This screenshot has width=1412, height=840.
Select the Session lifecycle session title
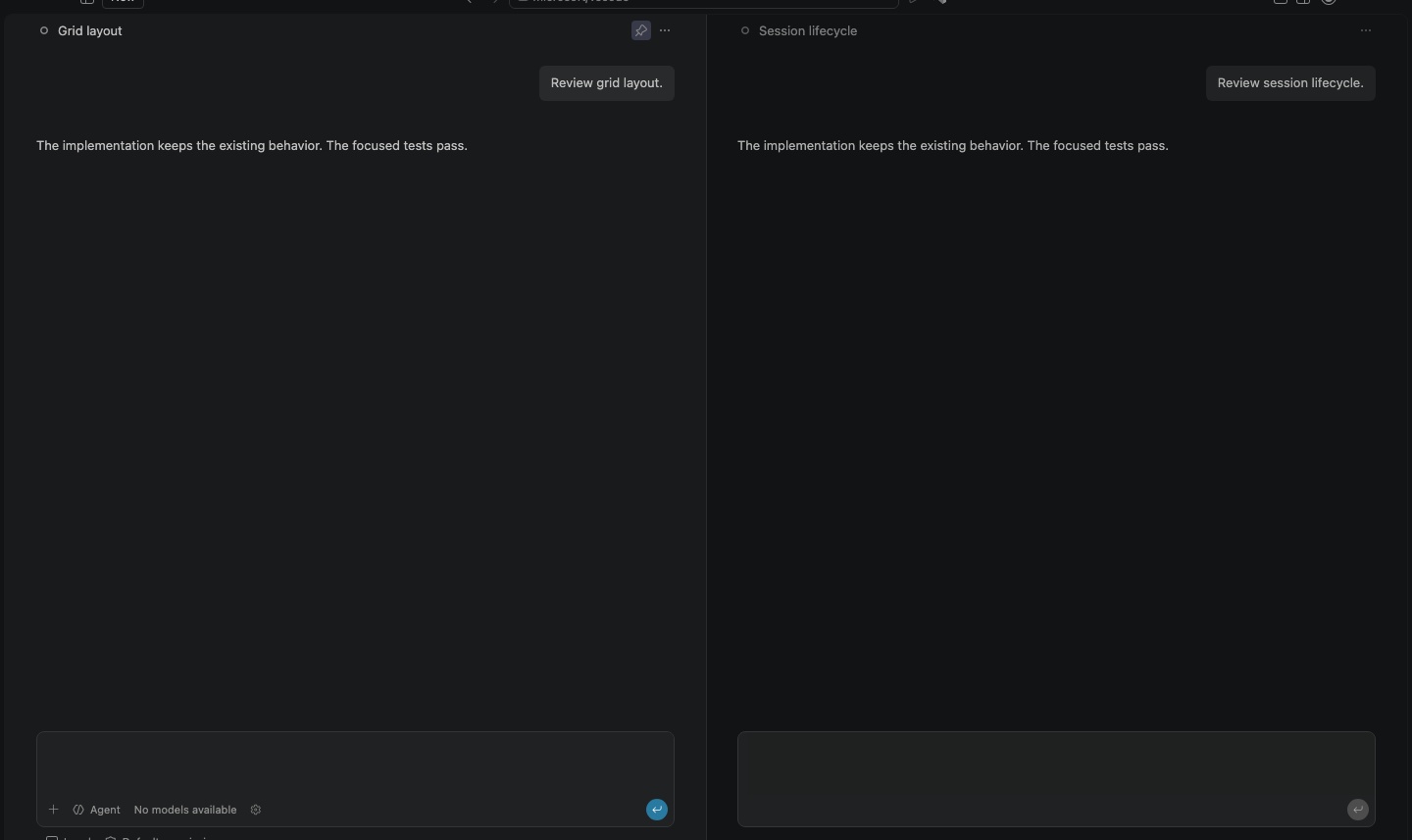808,30
